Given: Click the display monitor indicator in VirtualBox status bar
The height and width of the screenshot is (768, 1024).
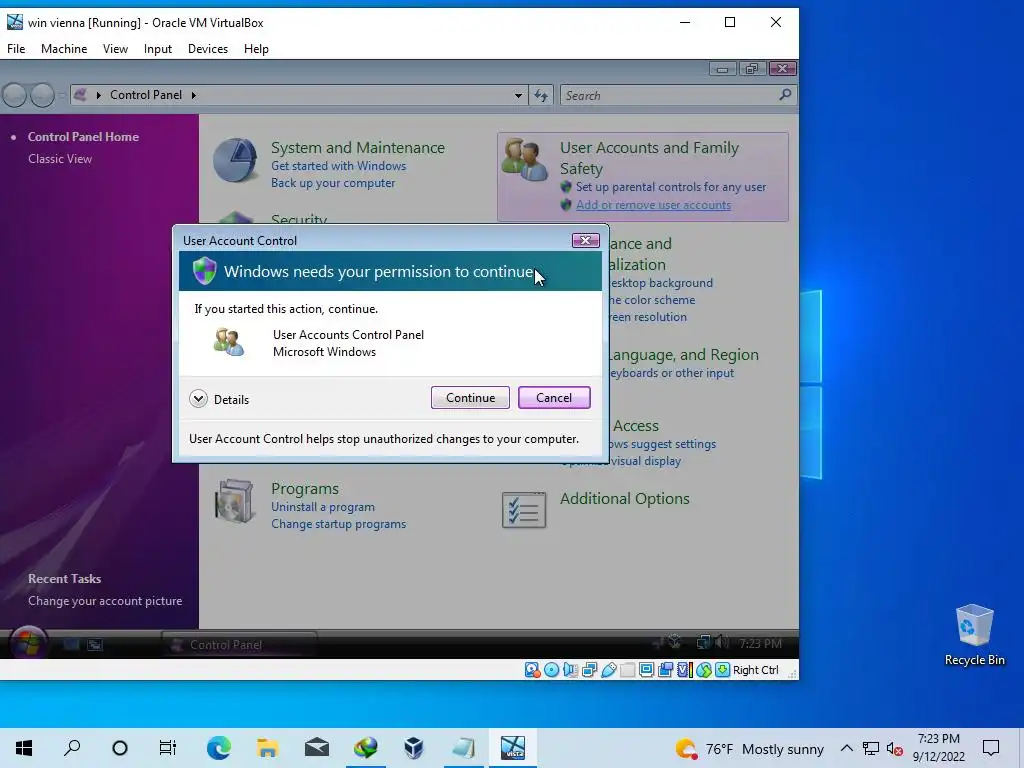Looking at the screenshot, I should click(647, 670).
